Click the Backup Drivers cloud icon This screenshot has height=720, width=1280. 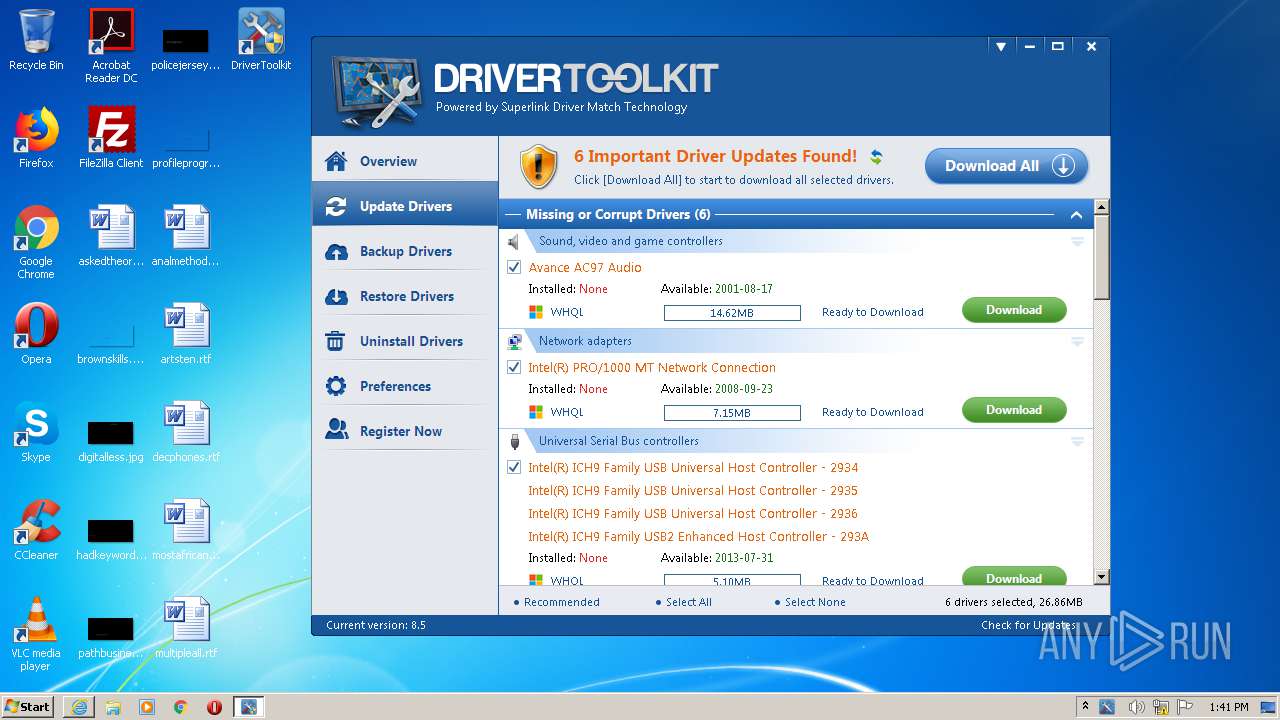pos(336,251)
